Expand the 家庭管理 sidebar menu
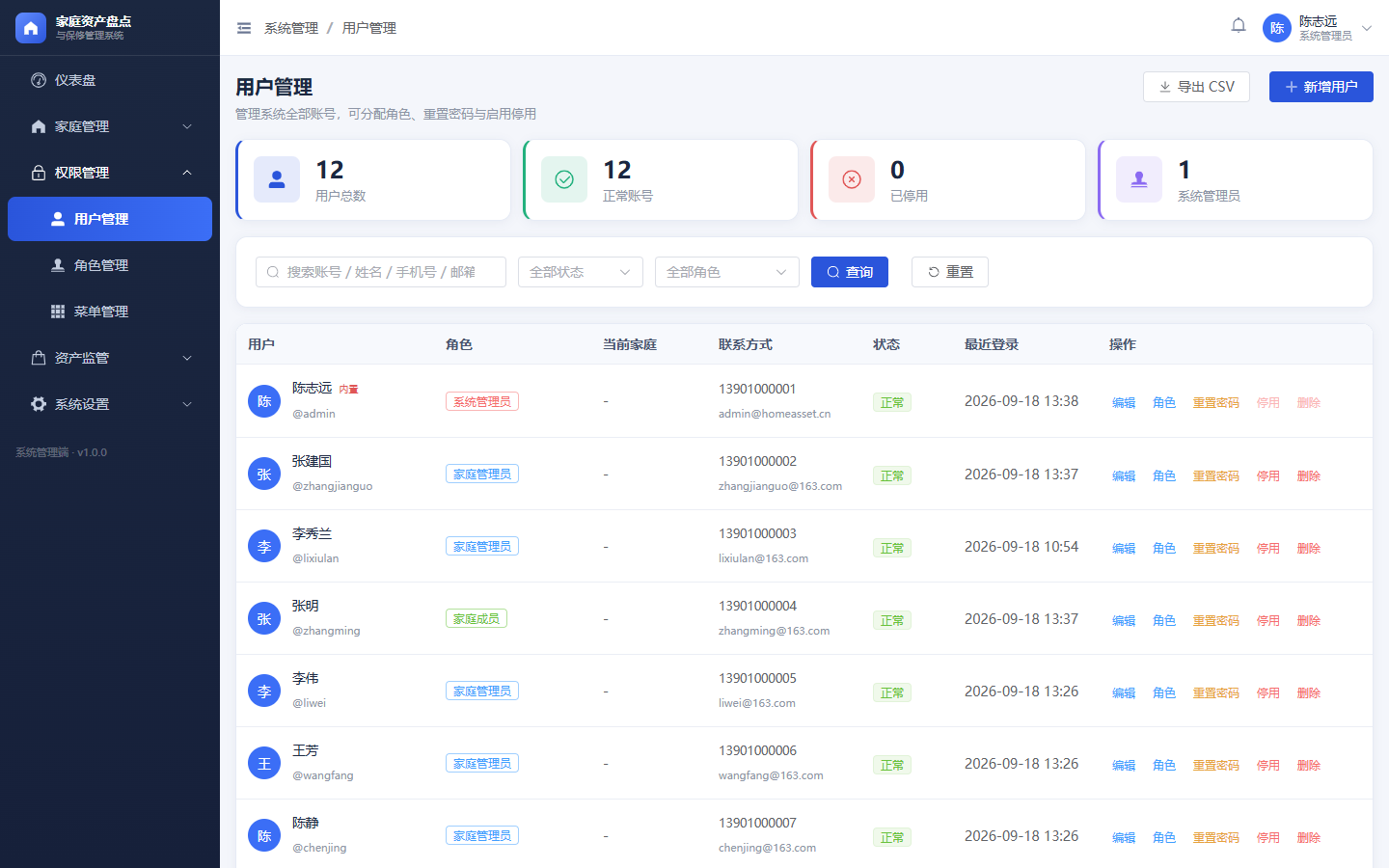1389x868 pixels. pyautogui.click(x=110, y=126)
